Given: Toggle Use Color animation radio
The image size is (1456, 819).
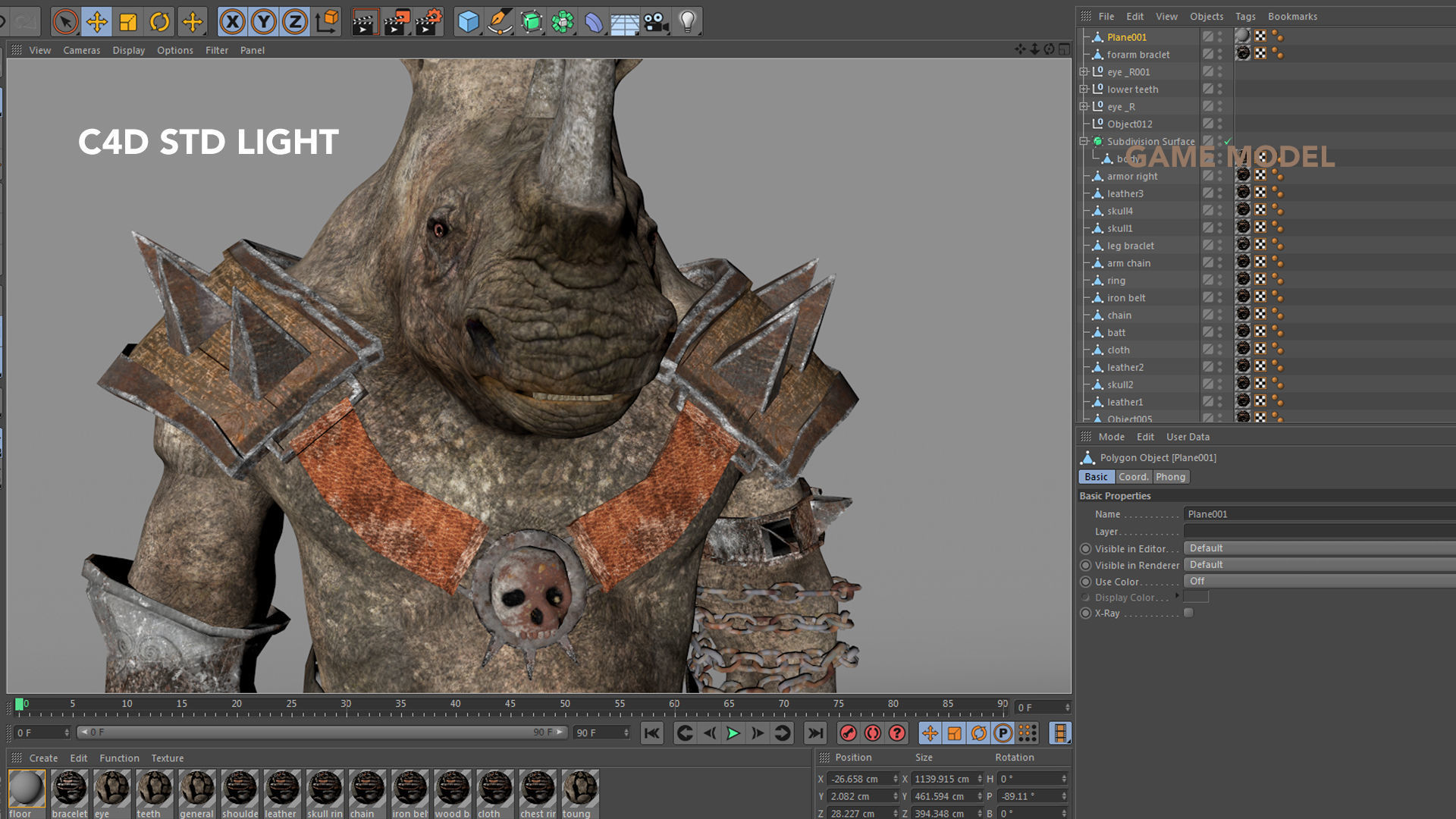Looking at the screenshot, I should (x=1086, y=582).
